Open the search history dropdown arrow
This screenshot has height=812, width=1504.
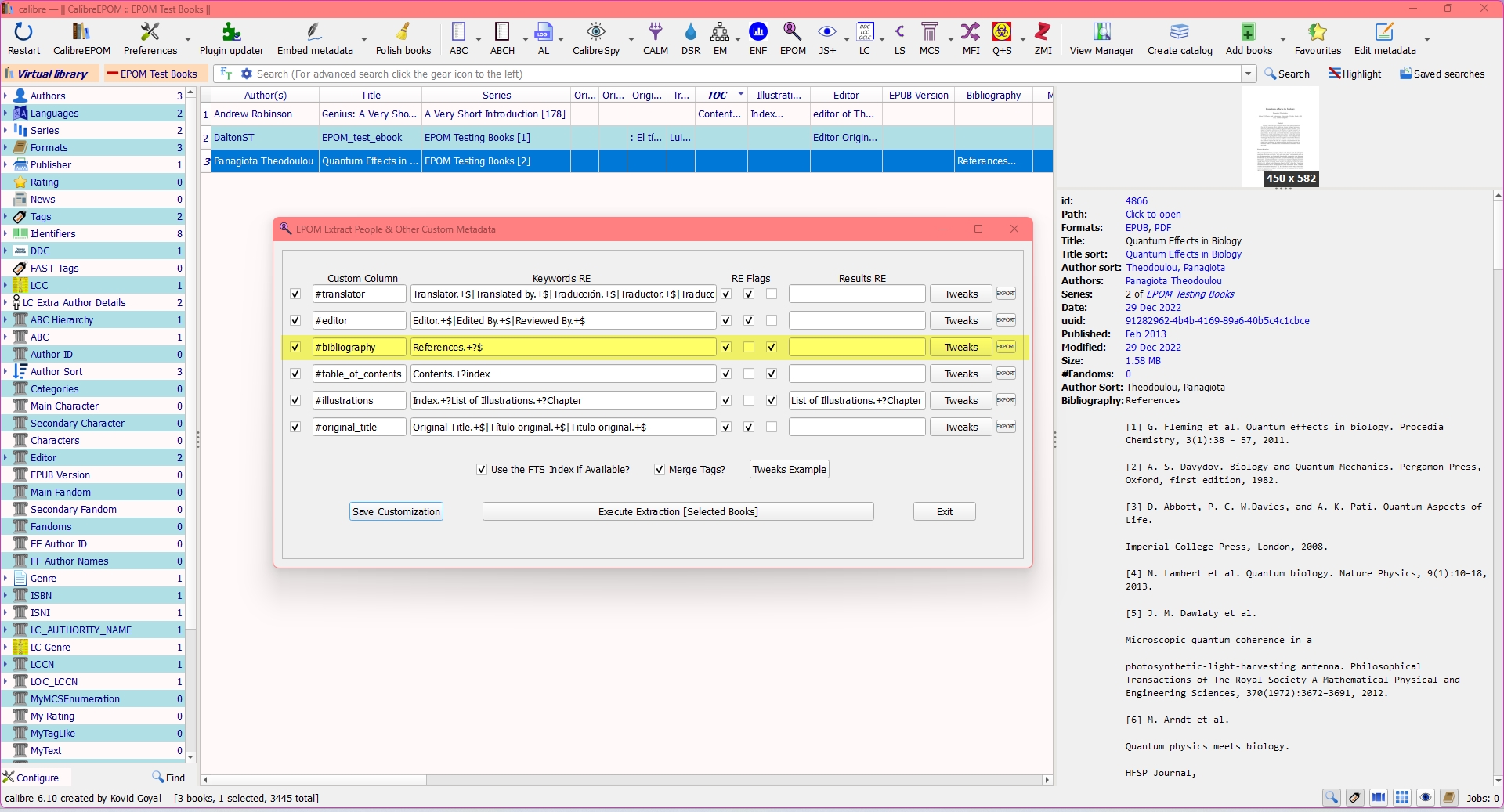click(1248, 74)
